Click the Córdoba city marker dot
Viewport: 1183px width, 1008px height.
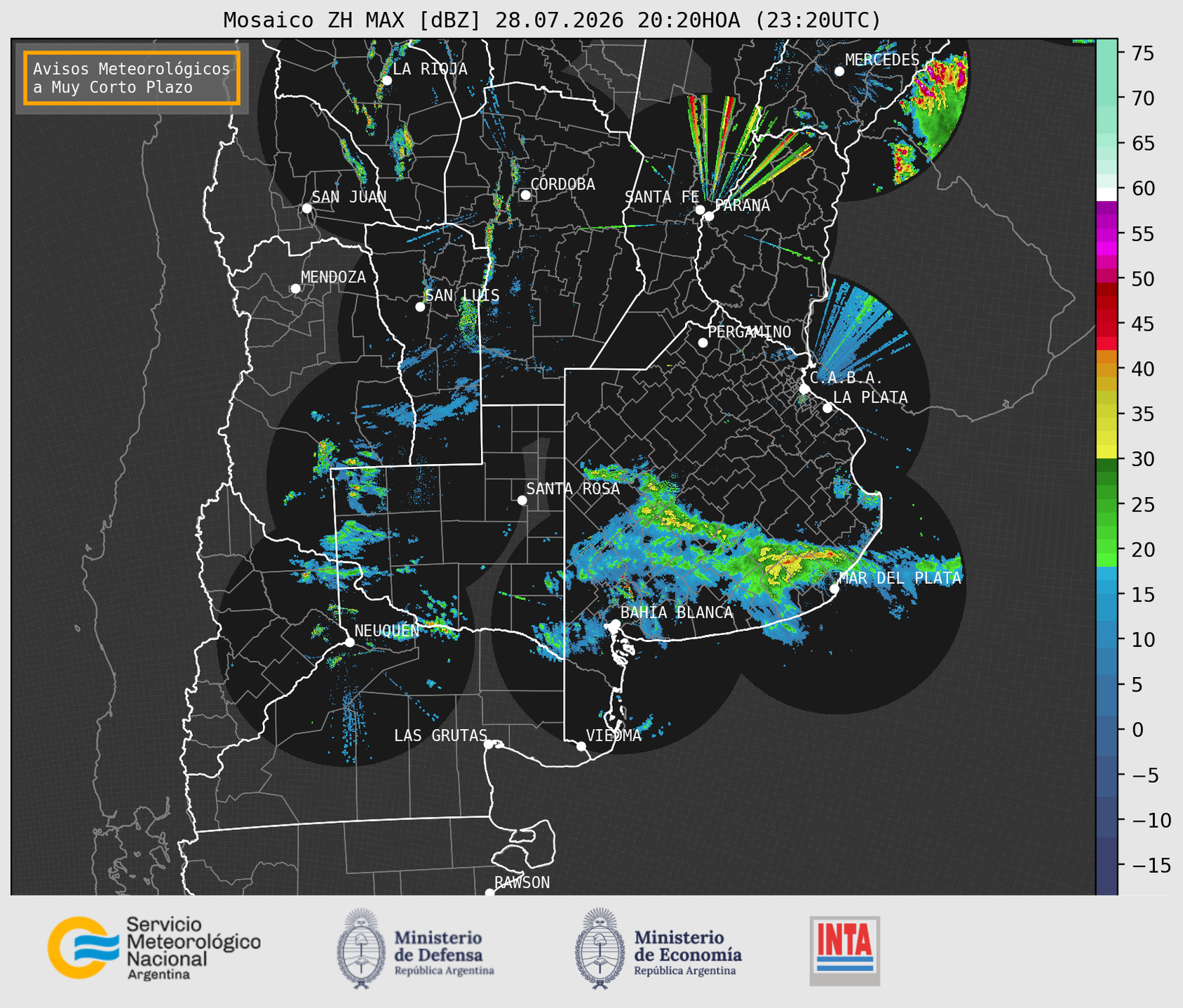click(525, 195)
